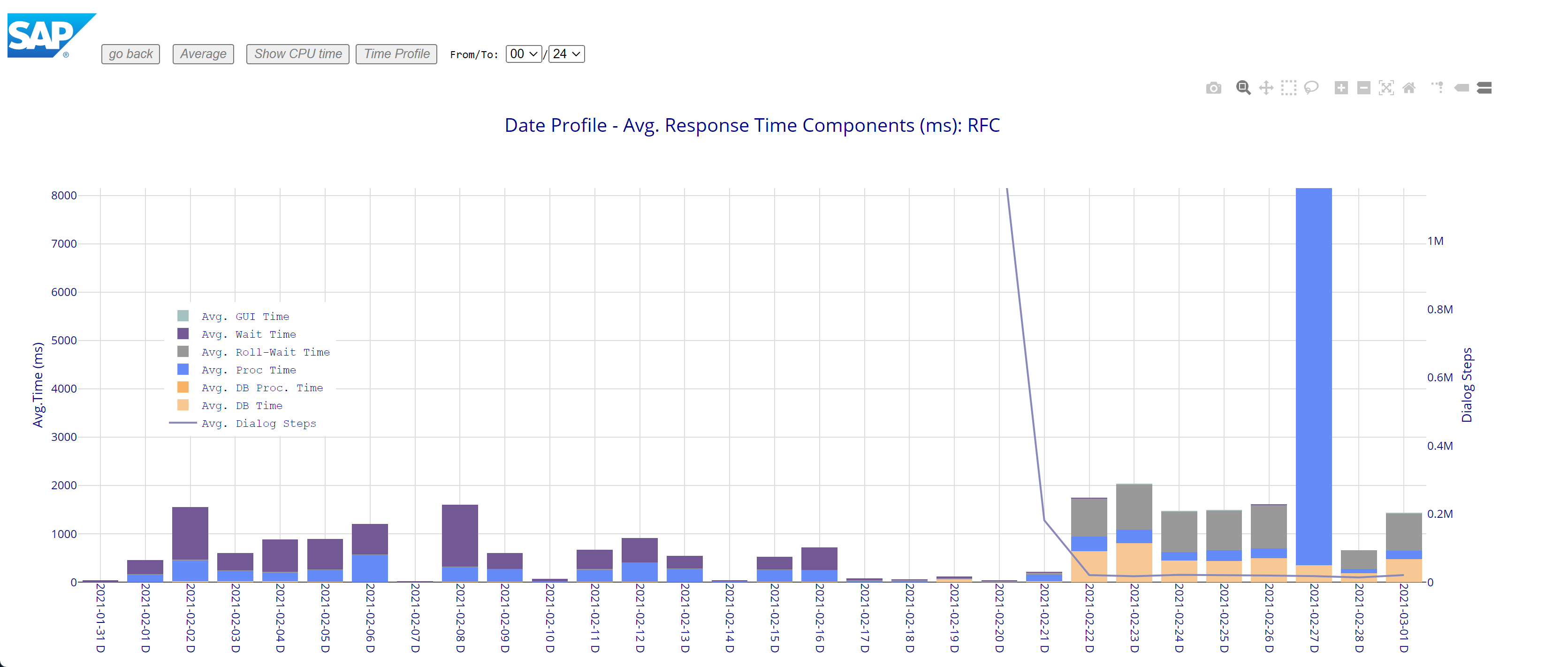1568x667 pixels.
Task: Click the bar for 2021-02-23
Action: 1134,532
